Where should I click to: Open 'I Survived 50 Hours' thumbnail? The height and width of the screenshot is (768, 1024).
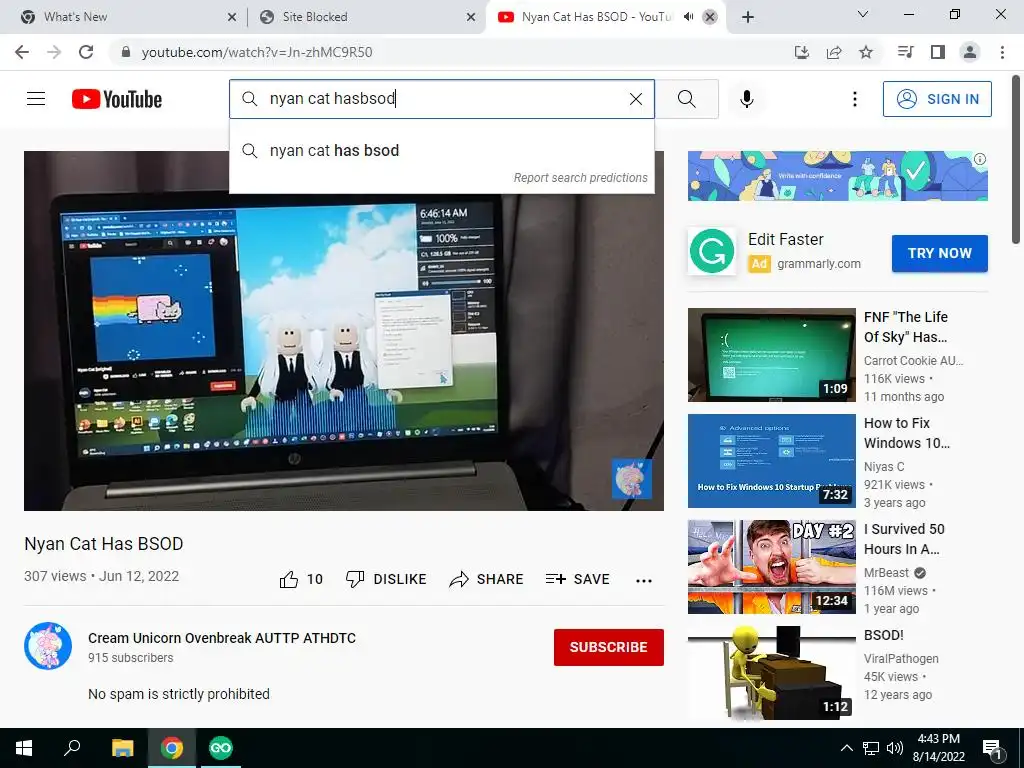[771, 567]
